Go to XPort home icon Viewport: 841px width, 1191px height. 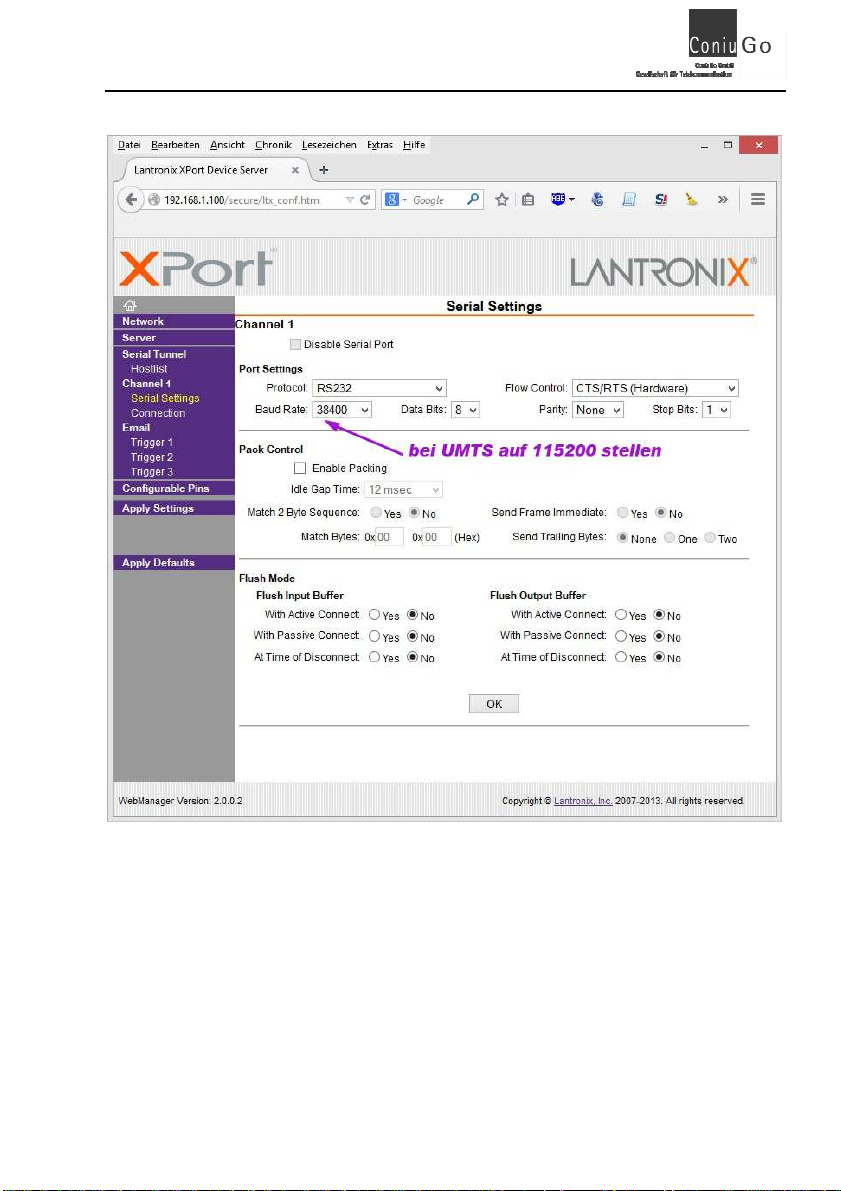click(x=130, y=306)
